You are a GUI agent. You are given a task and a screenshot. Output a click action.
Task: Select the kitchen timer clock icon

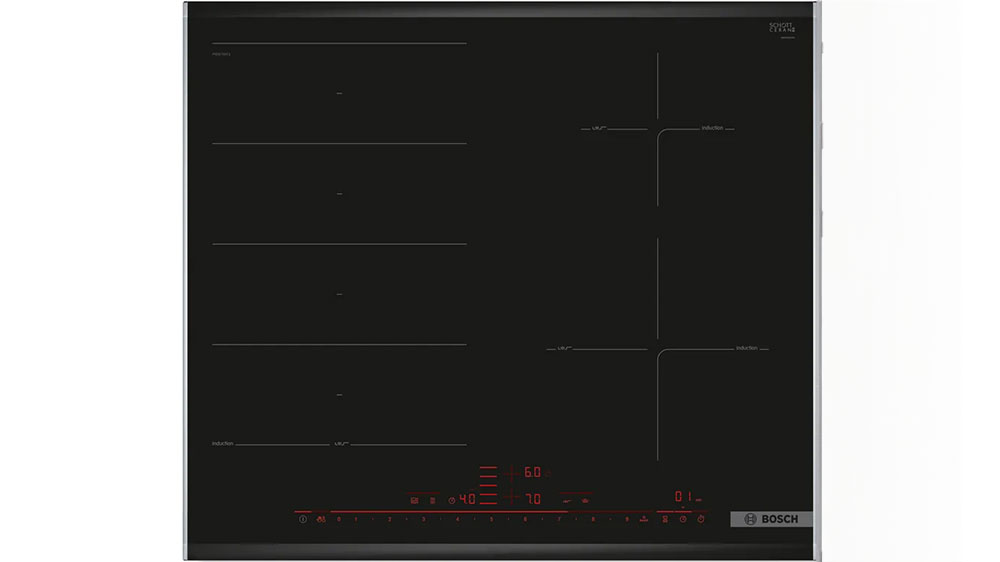[x=683, y=519]
